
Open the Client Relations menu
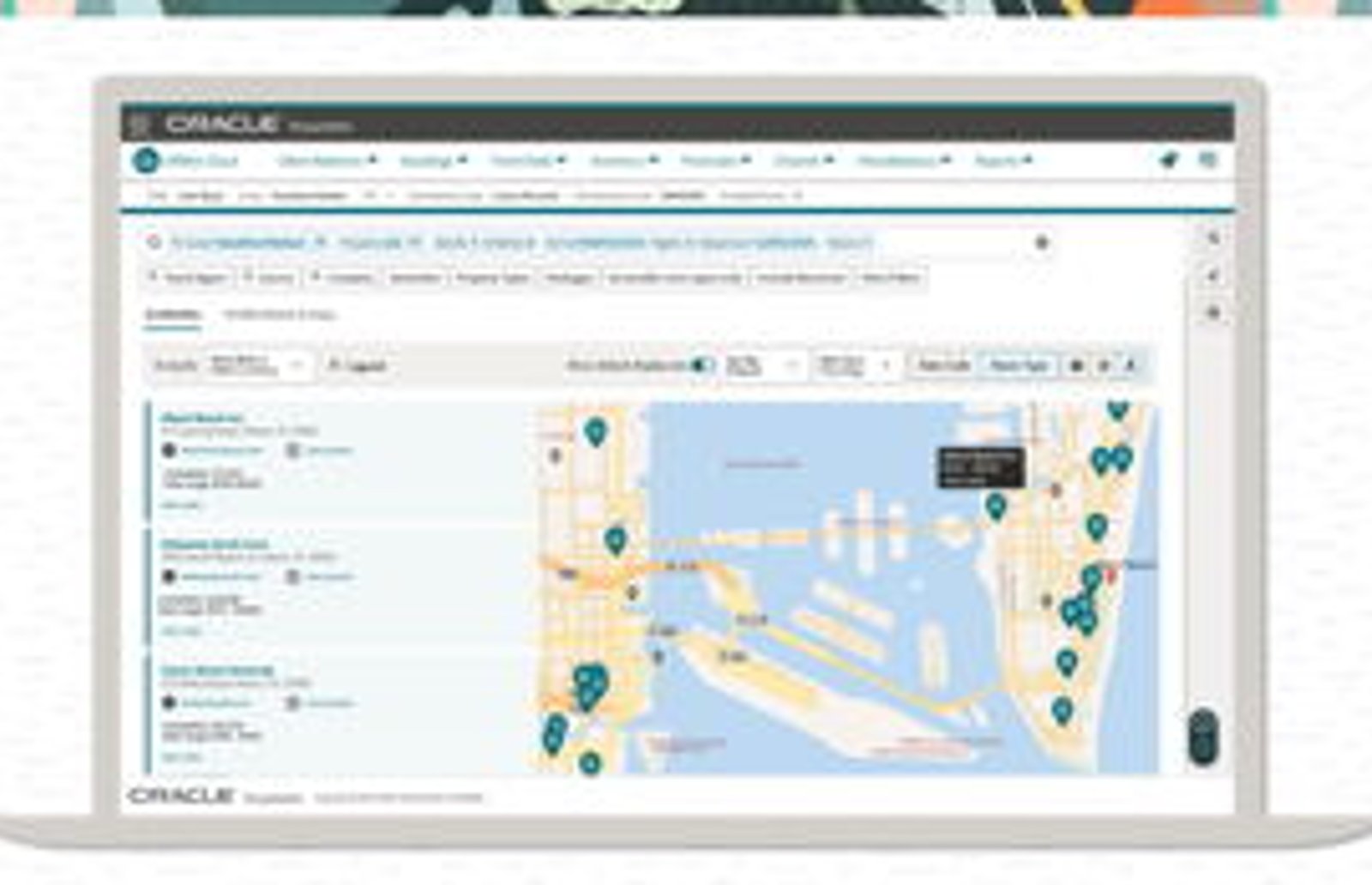pyautogui.click(x=328, y=160)
